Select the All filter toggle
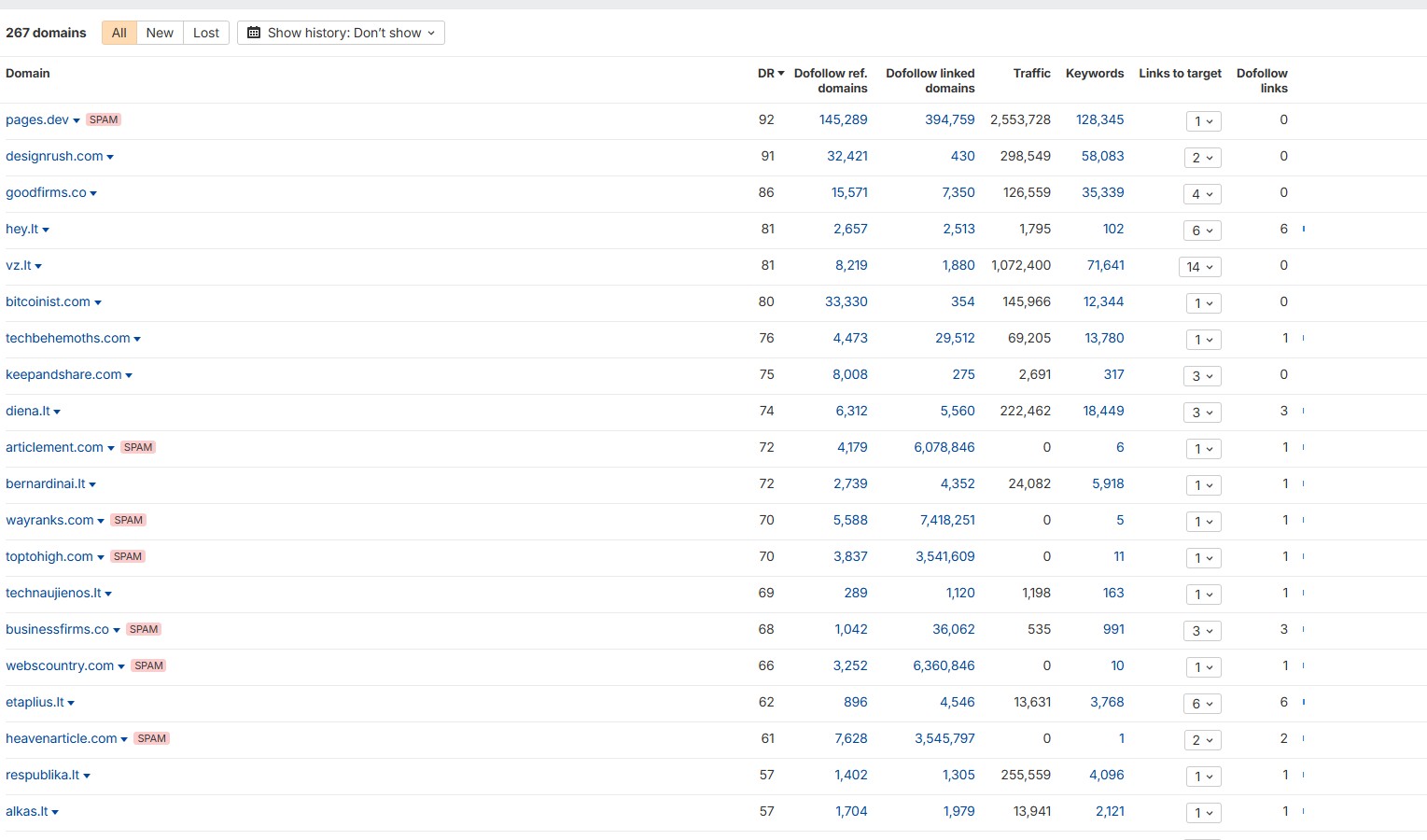Image resolution: width=1427 pixels, height=840 pixels. coord(119,33)
